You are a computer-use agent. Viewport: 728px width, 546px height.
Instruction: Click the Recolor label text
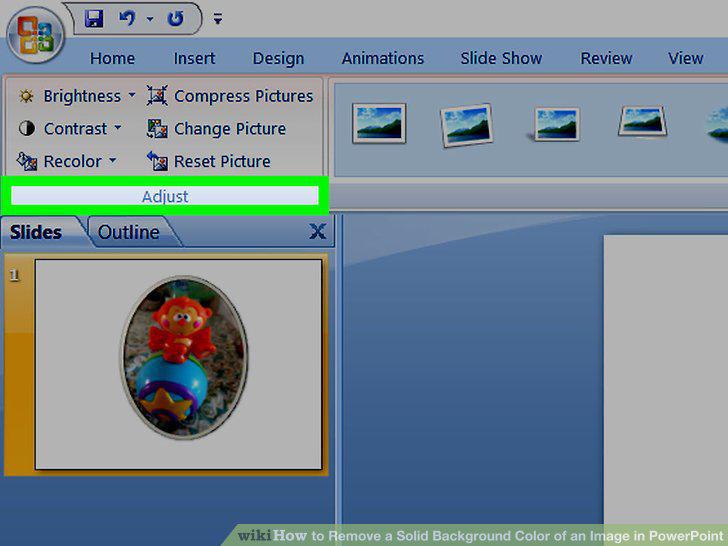tap(72, 161)
